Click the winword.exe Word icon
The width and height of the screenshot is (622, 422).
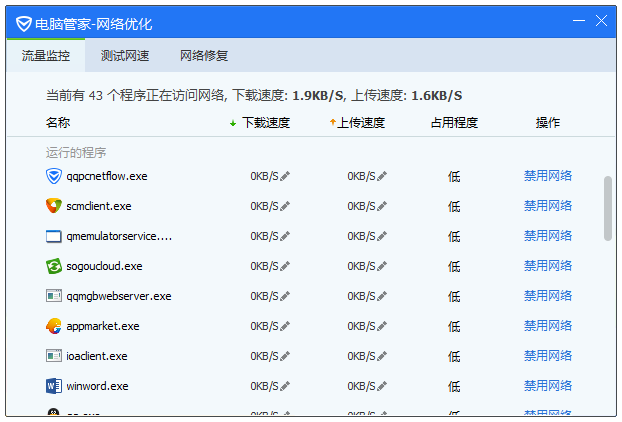(54, 386)
